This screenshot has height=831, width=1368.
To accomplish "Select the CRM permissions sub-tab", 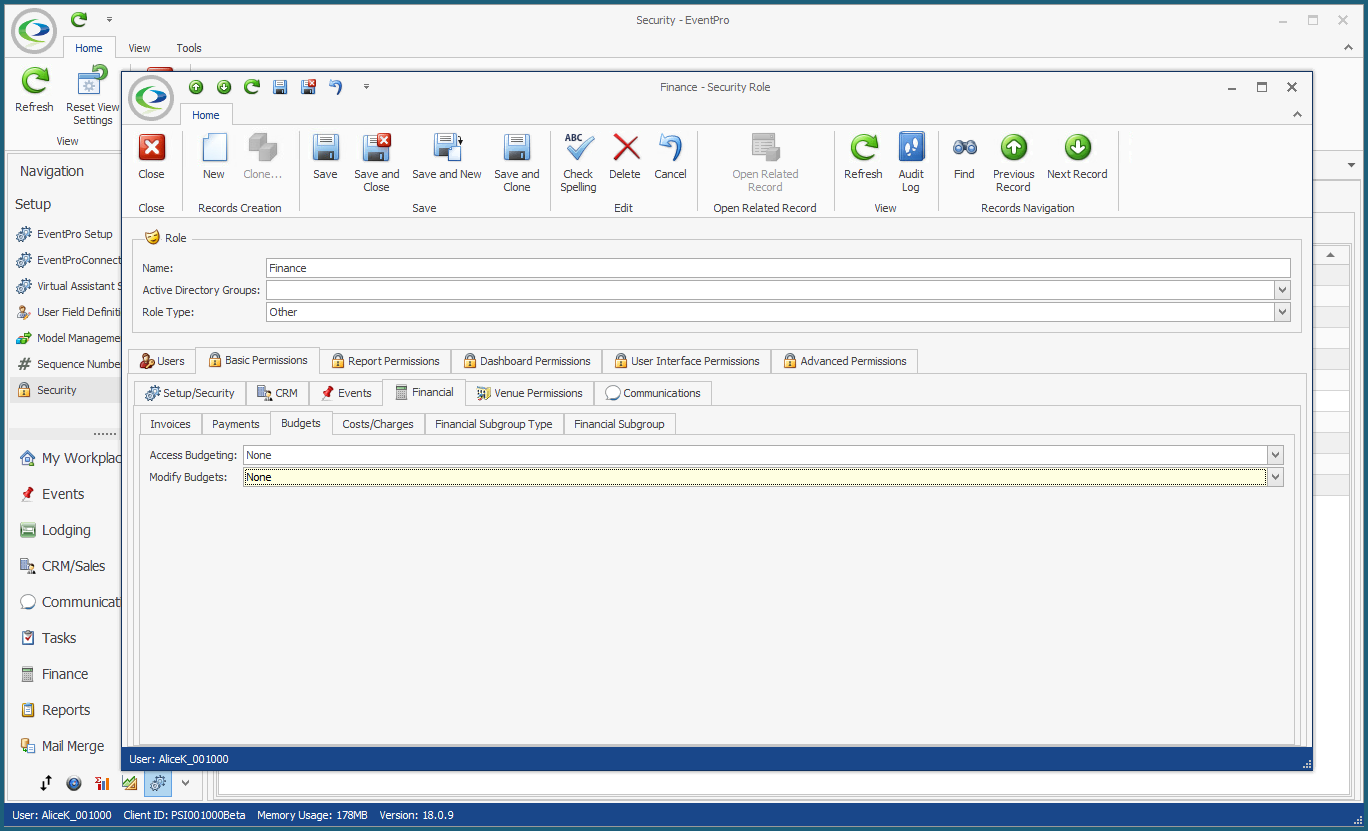I will pyautogui.click(x=277, y=393).
